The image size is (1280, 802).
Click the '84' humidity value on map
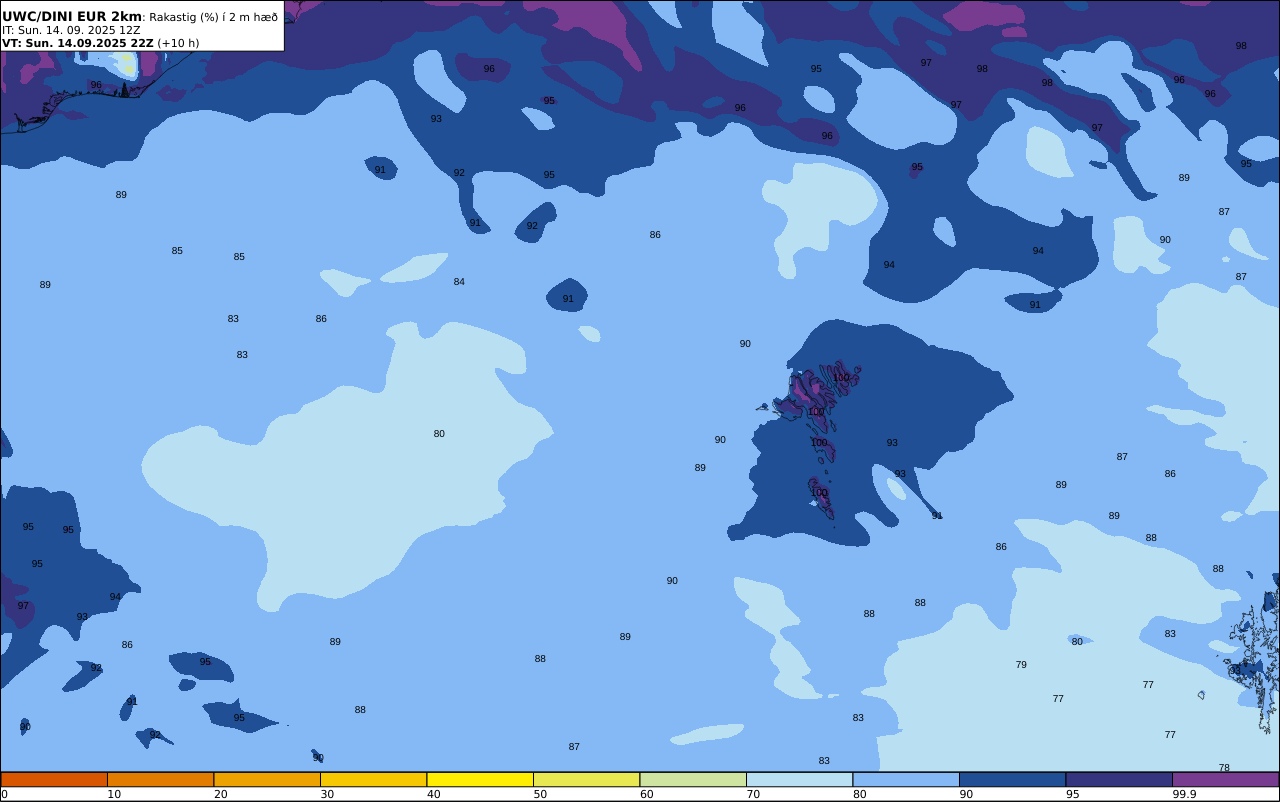(x=459, y=282)
